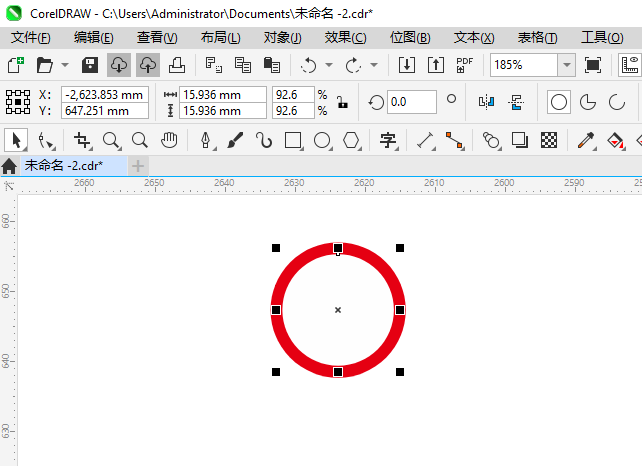Select the second magnifier tool
The height and width of the screenshot is (466, 642).
(140, 140)
